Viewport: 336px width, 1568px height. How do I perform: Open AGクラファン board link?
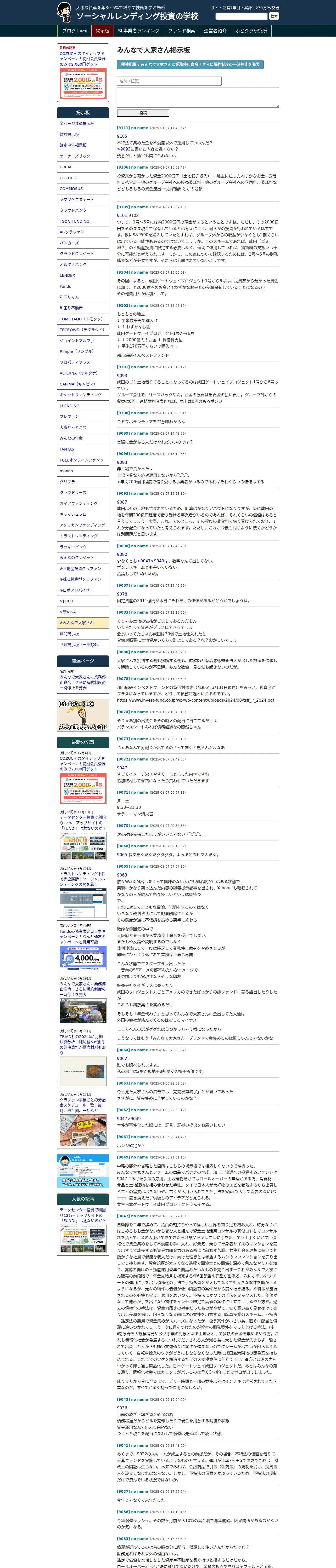click(83, 232)
